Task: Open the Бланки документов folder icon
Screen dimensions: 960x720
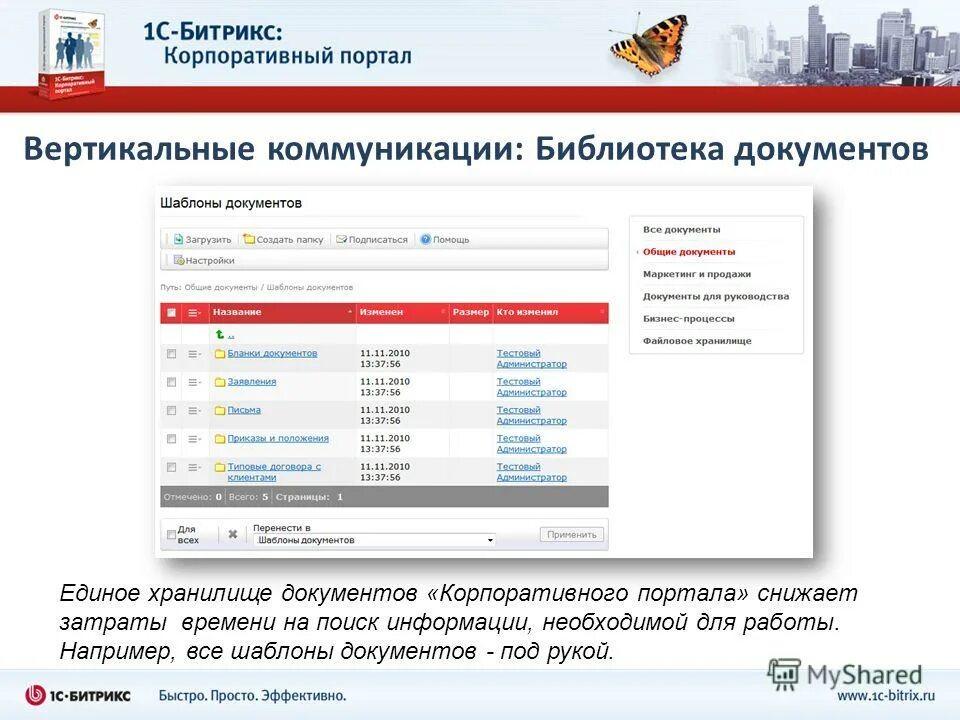Action: (219, 352)
